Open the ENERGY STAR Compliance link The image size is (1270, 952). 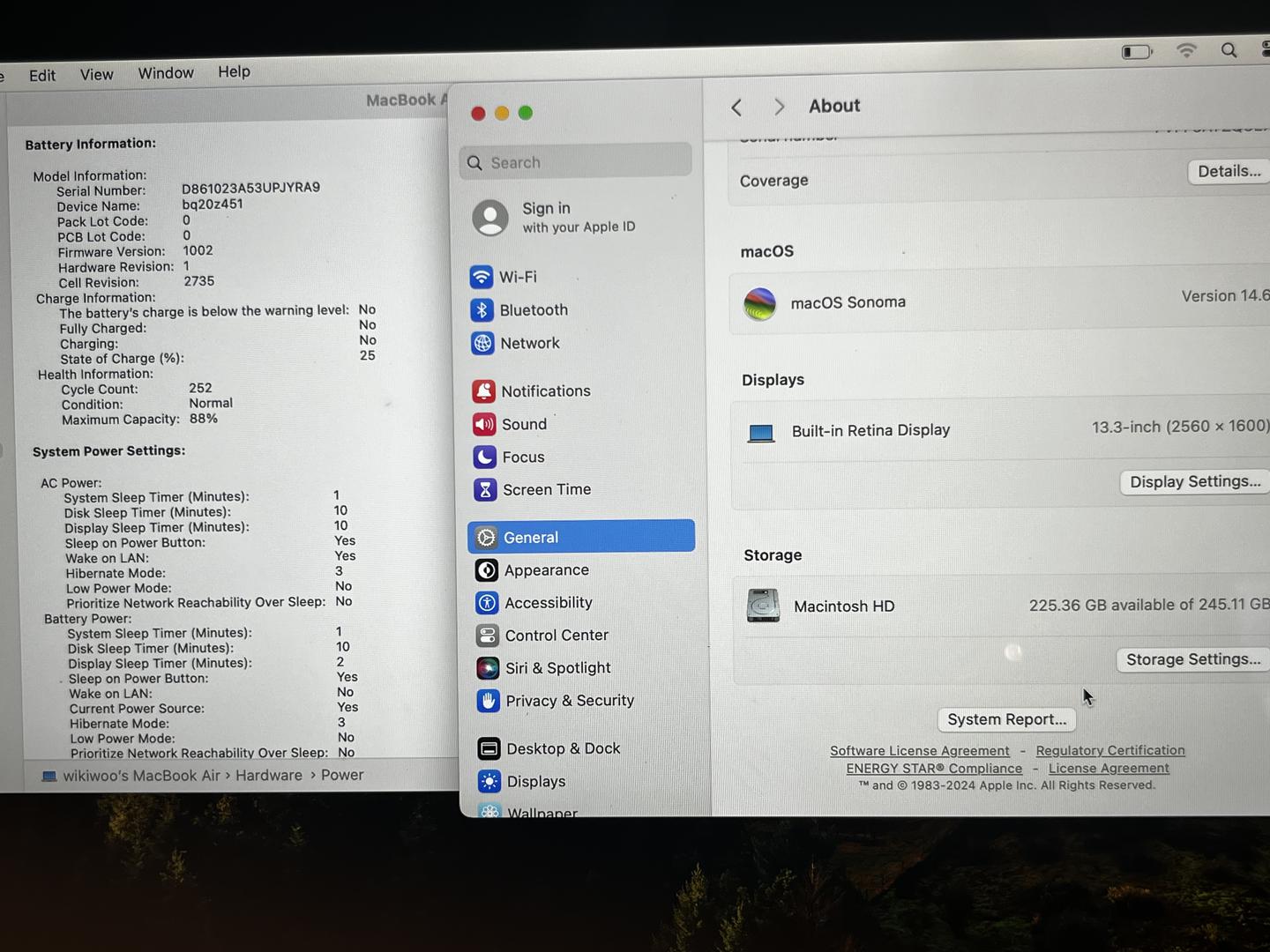[934, 769]
